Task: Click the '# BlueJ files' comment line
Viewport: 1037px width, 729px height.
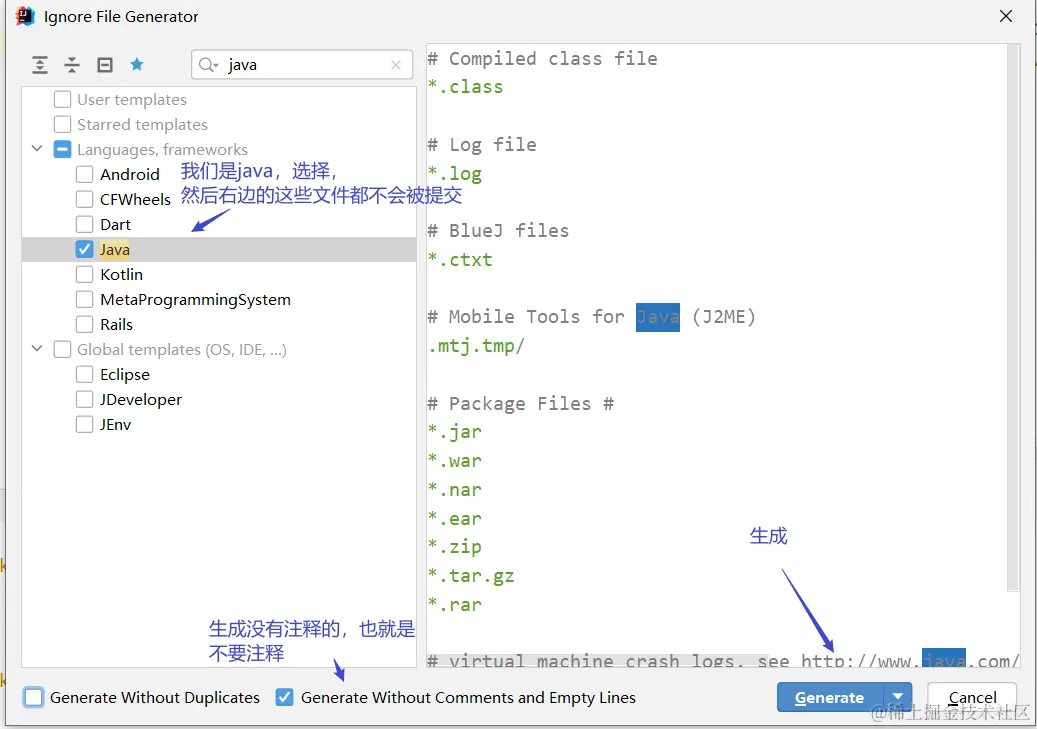Action: (x=499, y=231)
